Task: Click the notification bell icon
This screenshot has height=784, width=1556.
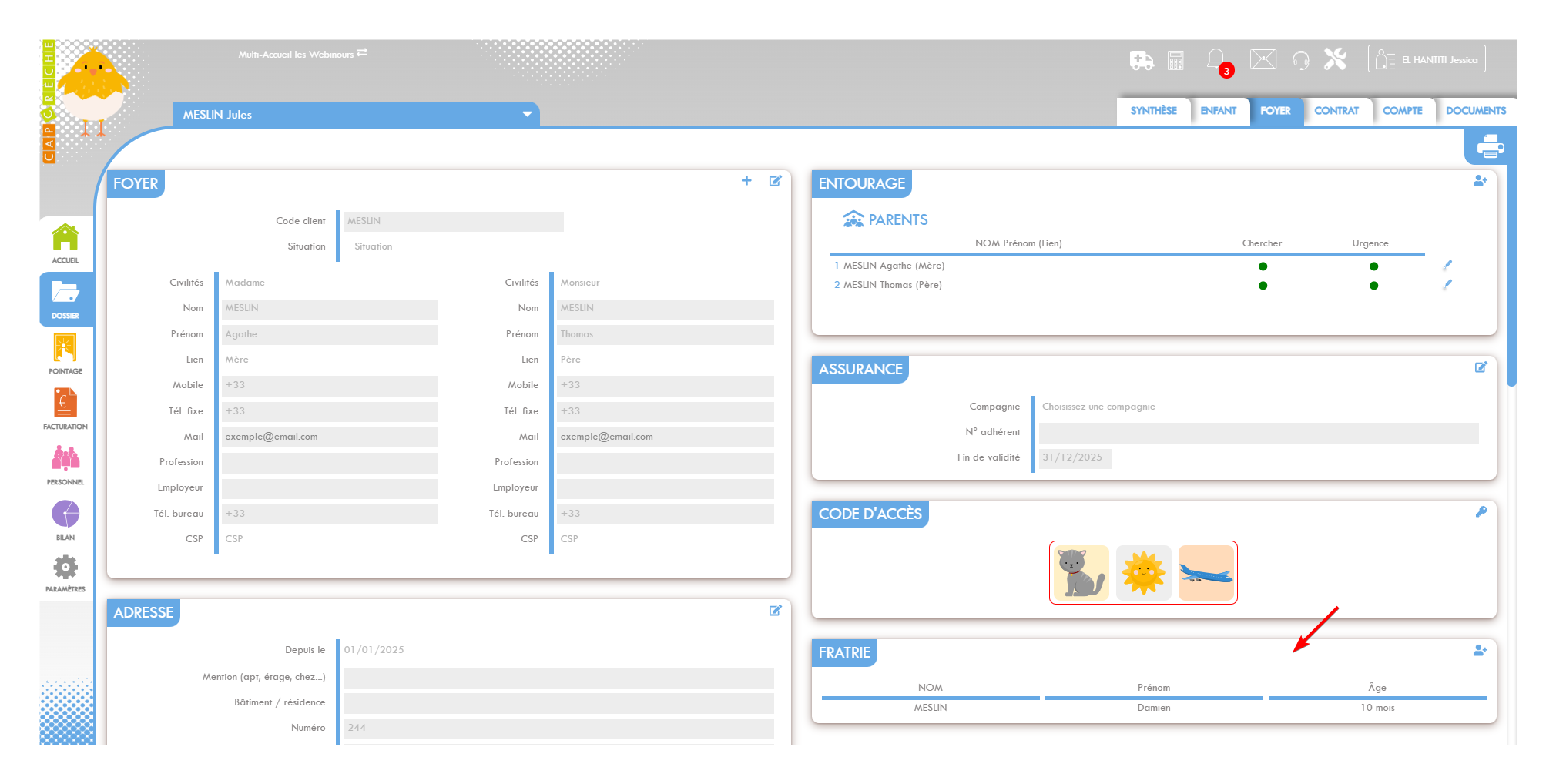Action: pyautogui.click(x=1216, y=59)
